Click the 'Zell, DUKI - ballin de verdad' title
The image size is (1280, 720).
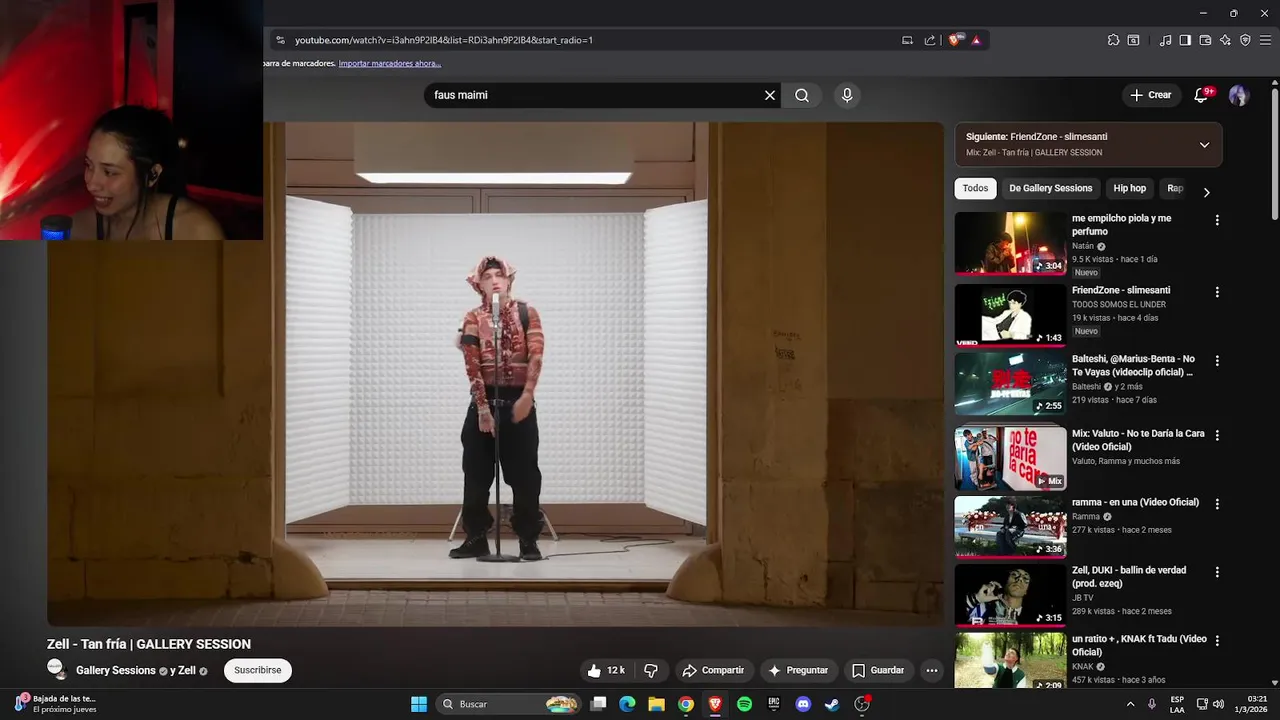click(x=1129, y=577)
